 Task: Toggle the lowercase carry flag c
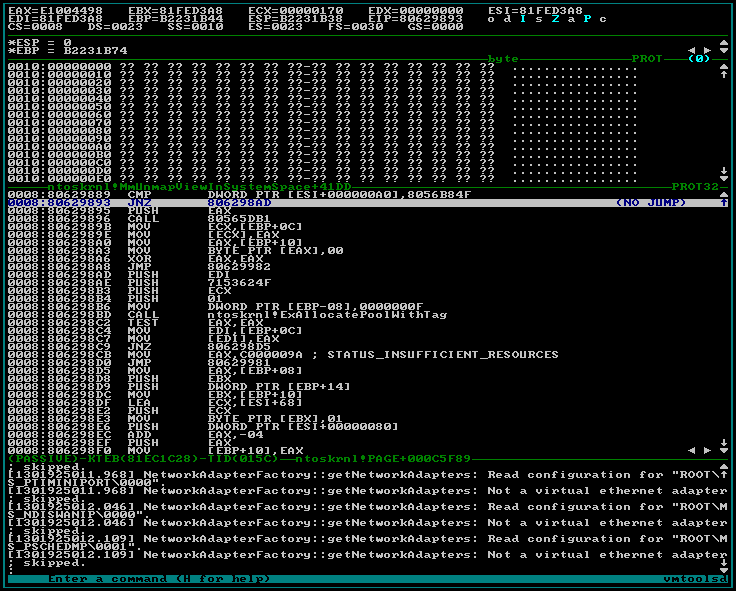[x=603, y=18]
